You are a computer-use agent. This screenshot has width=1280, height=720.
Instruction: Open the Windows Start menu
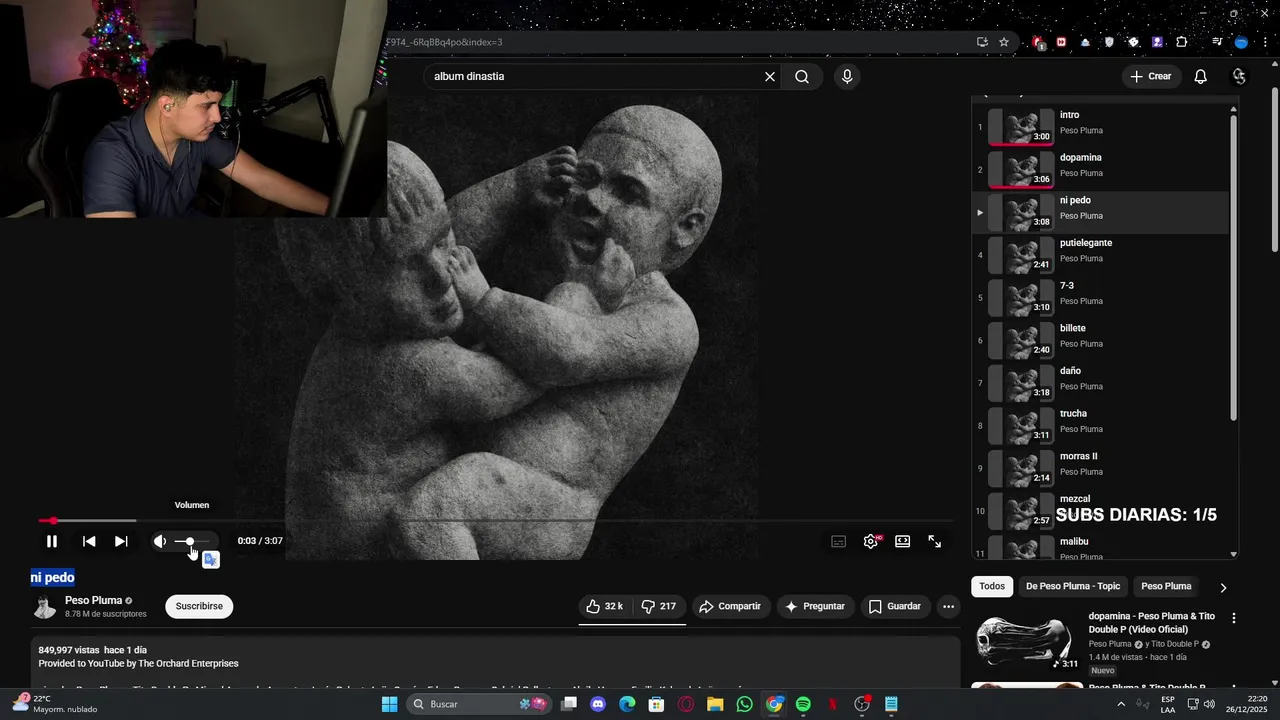(x=389, y=704)
